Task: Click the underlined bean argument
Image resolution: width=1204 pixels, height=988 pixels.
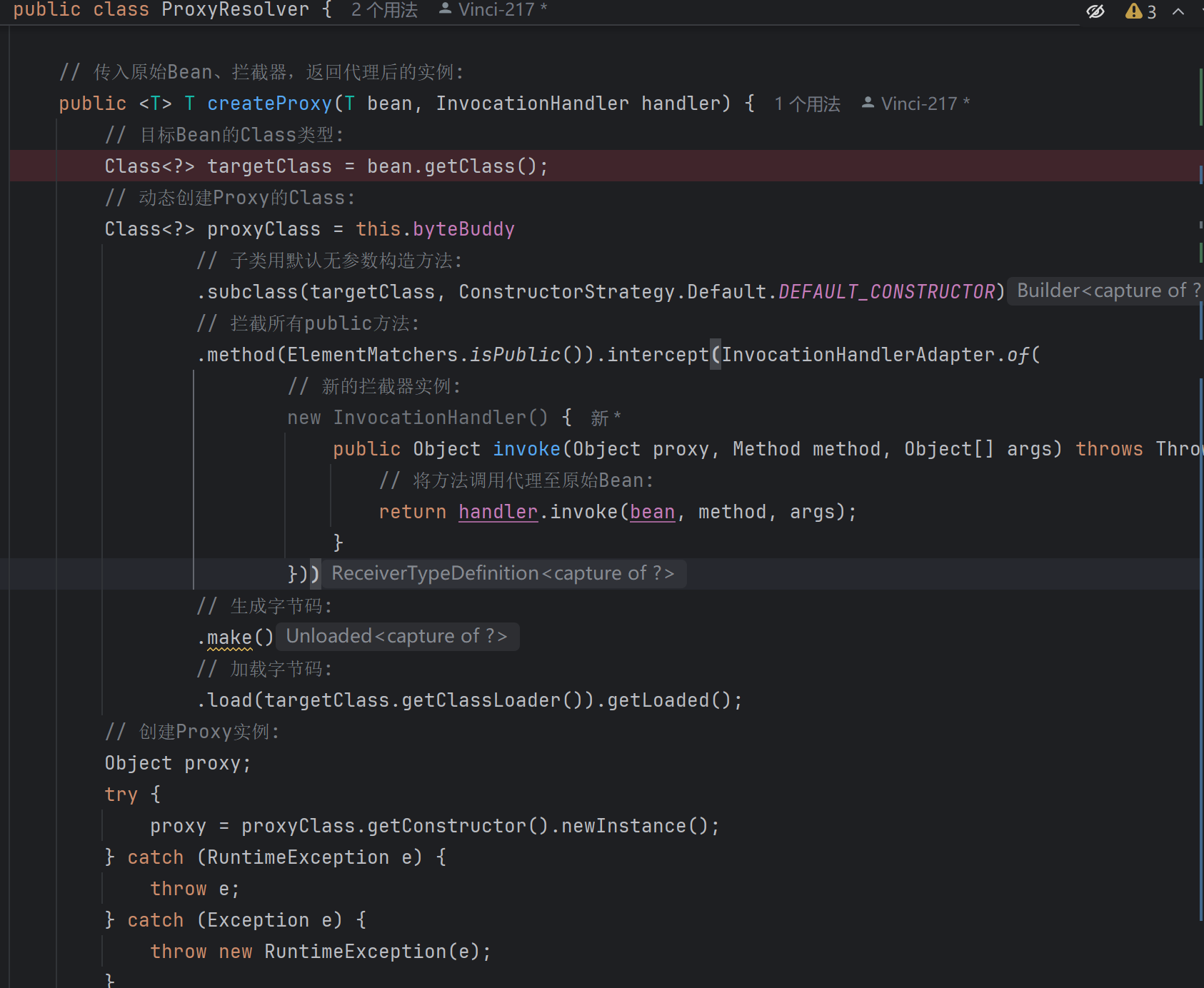Action: pyautogui.click(x=652, y=512)
